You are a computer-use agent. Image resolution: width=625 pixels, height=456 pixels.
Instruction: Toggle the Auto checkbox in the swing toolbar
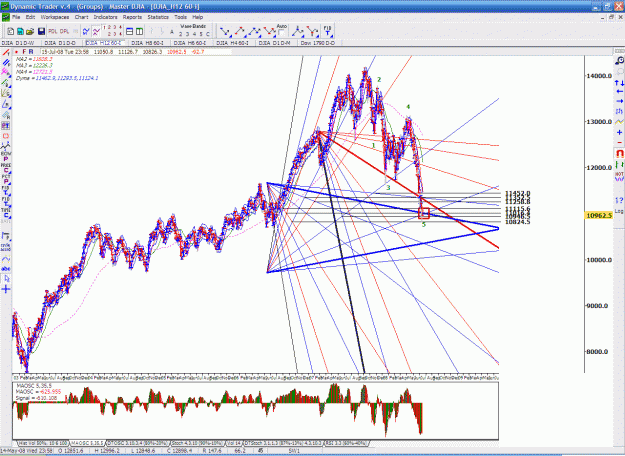[281, 33]
